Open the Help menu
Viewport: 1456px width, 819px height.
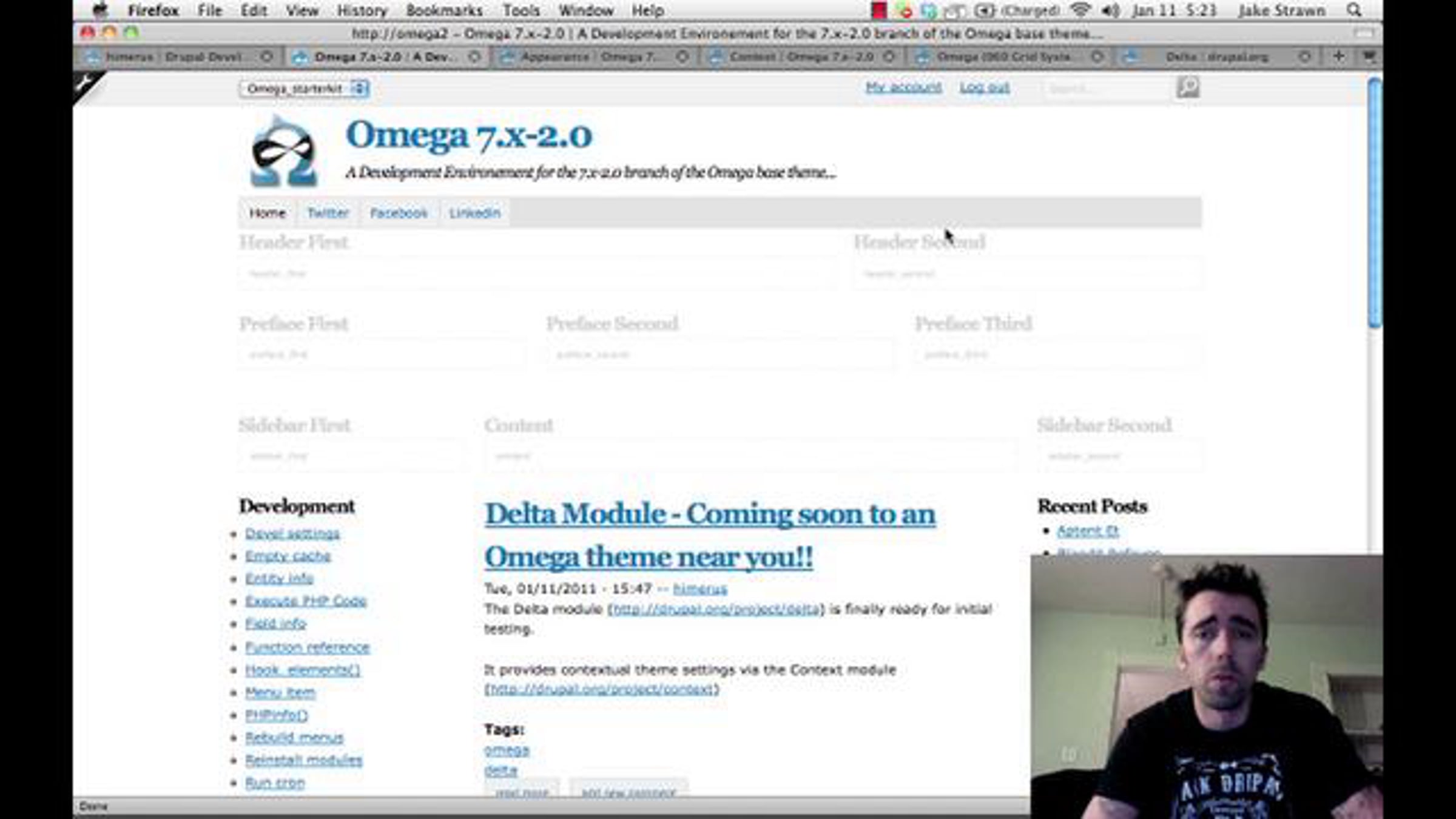point(648,10)
